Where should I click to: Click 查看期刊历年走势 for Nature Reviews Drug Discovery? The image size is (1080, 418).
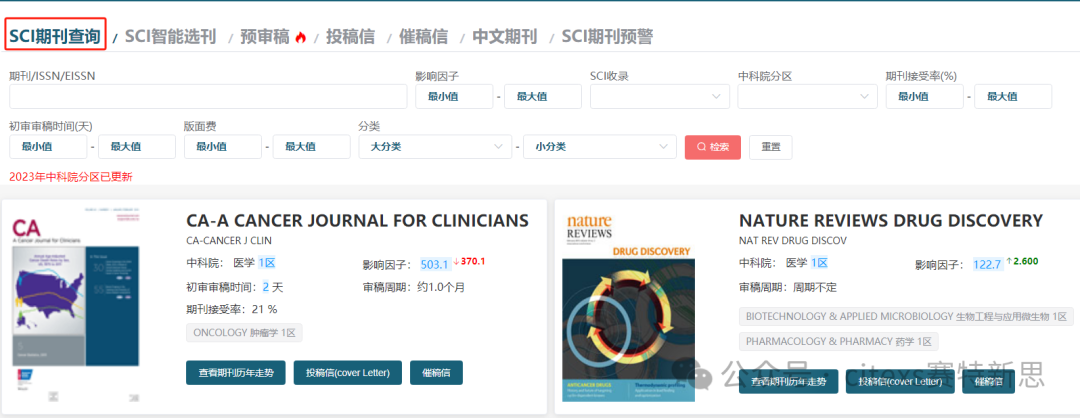[x=788, y=381]
